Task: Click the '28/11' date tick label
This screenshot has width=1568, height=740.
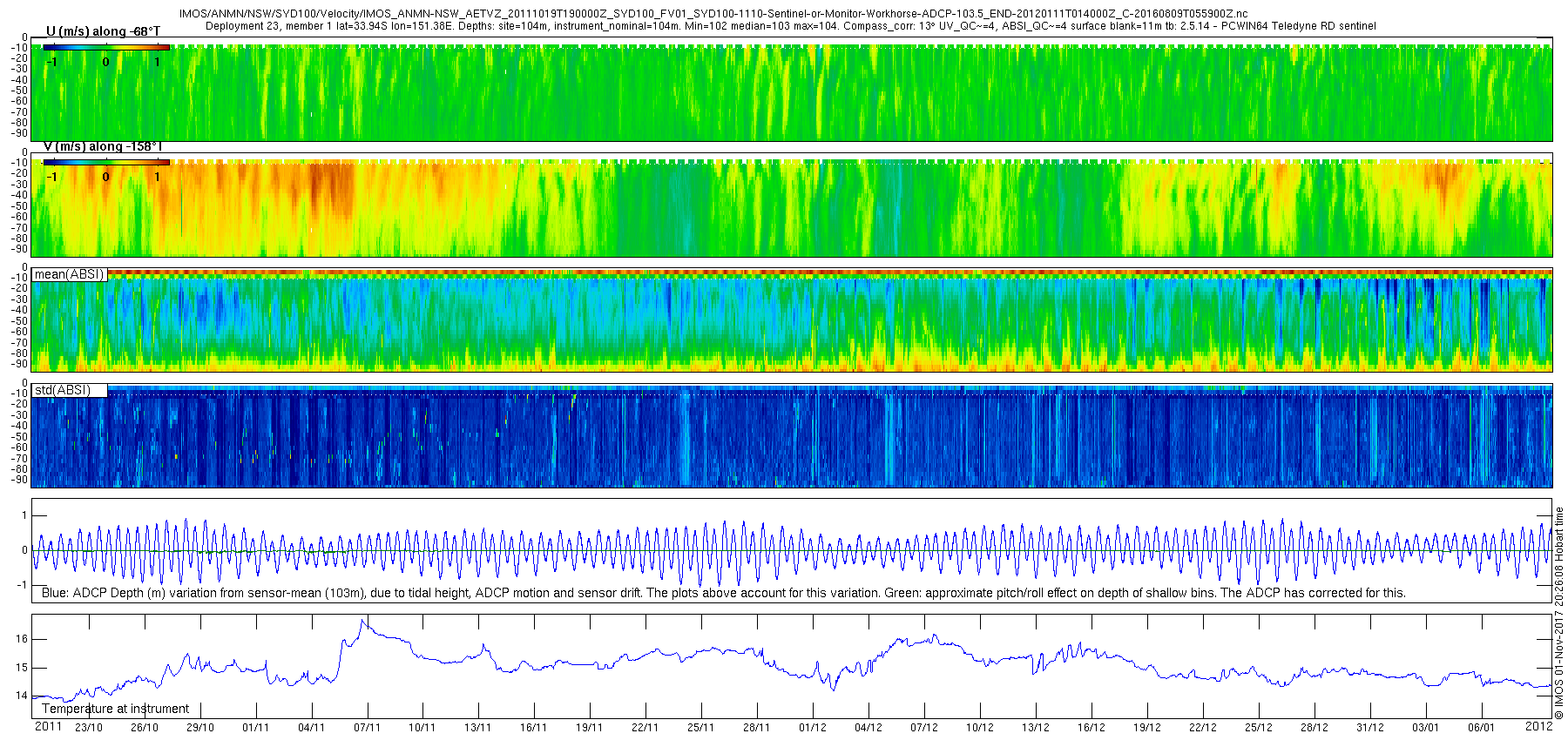Action: point(757,728)
